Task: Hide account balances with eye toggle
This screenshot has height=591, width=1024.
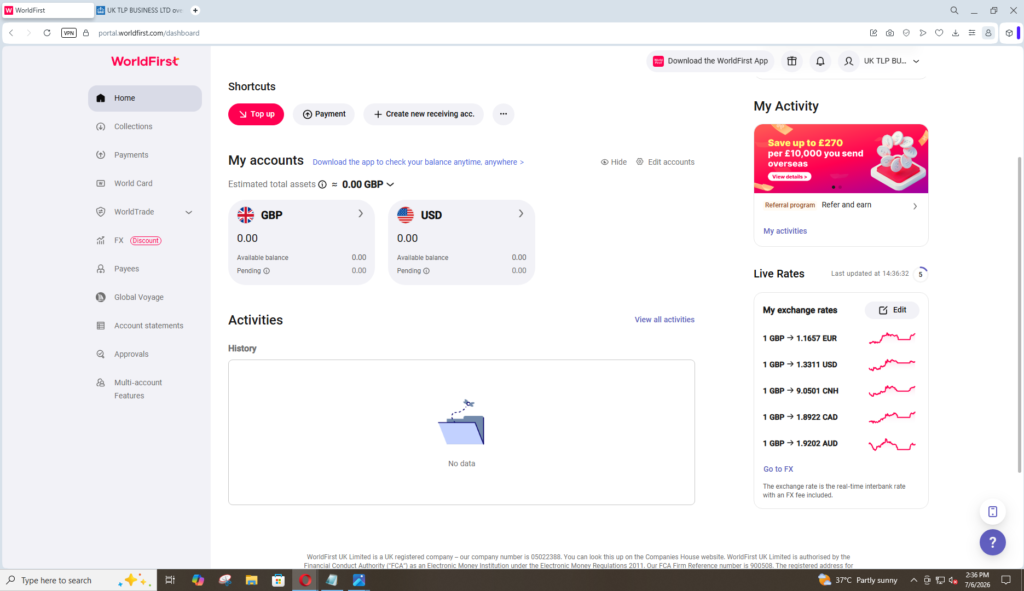Action: 613,162
